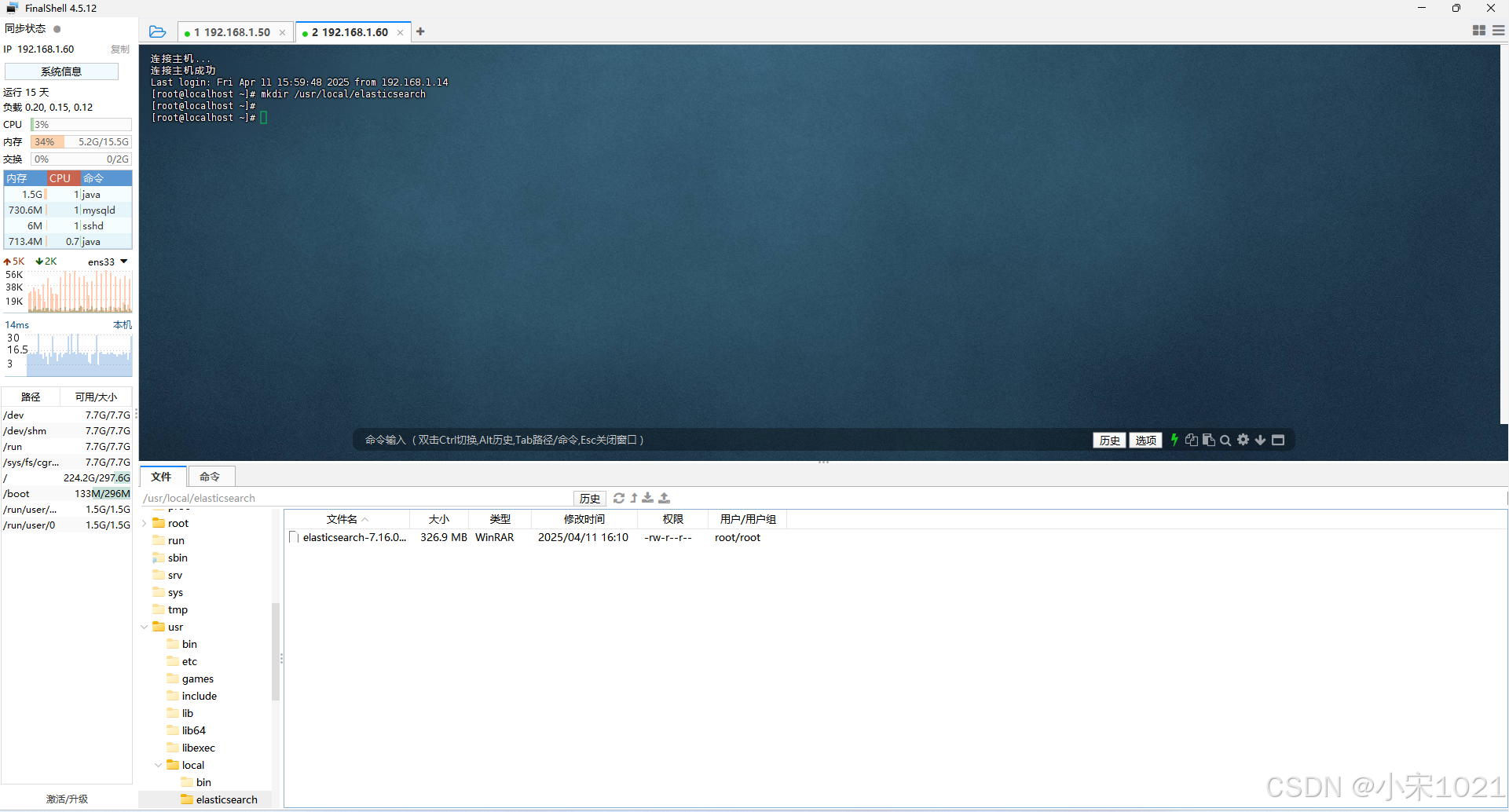Viewport: 1509px width, 812px height.
Task: Close the 192.168.1.60 tab
Action: (400, 32)
